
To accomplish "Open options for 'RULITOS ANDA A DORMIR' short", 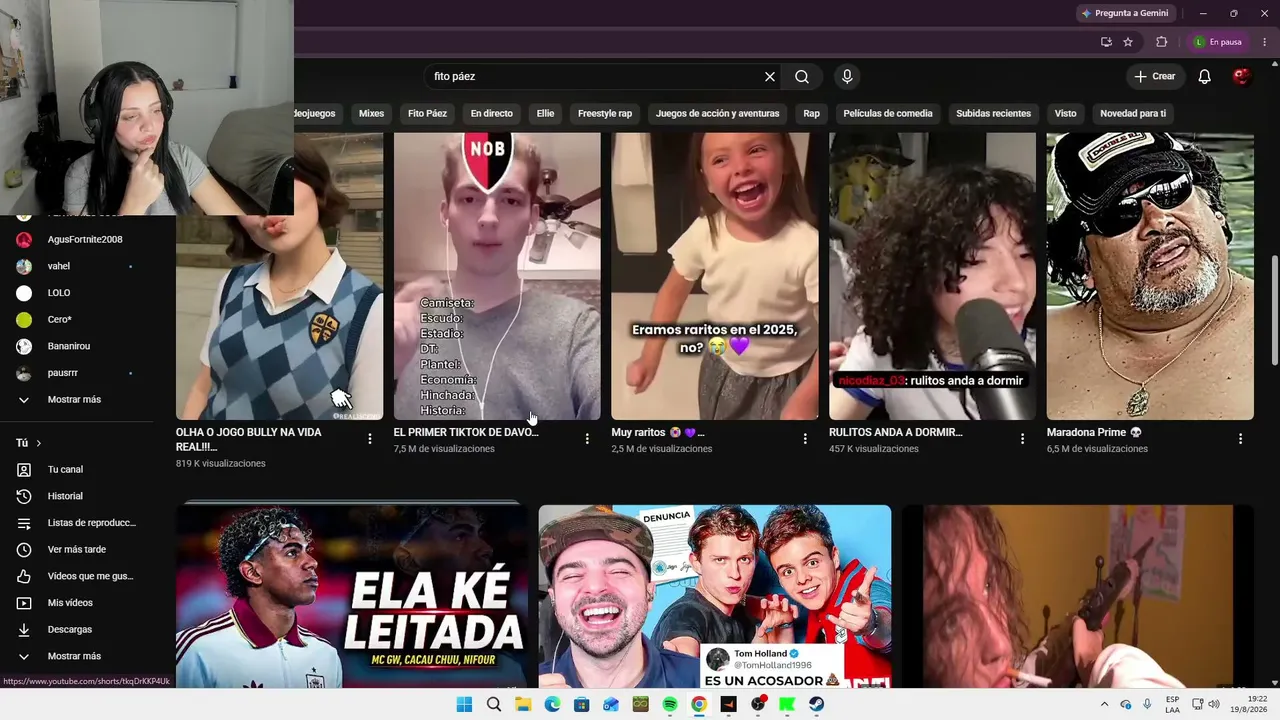I will coord(1022,439).
